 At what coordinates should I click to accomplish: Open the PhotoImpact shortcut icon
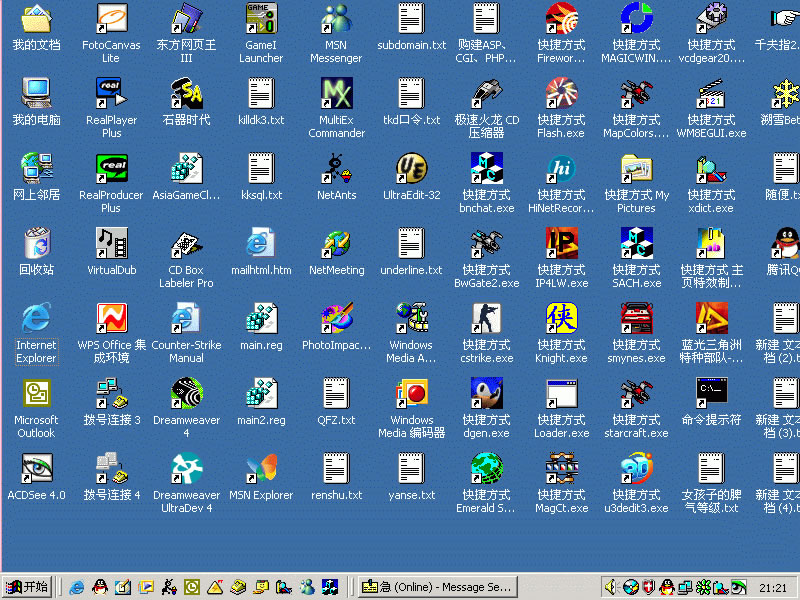pos(336,318)
